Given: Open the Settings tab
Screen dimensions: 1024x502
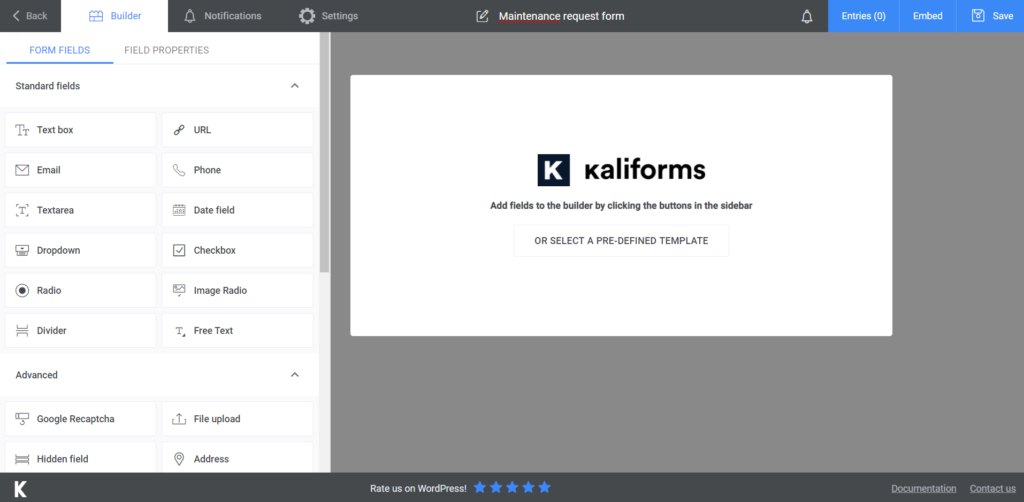Looking at the screenshot, I should (x=328, y=16).
